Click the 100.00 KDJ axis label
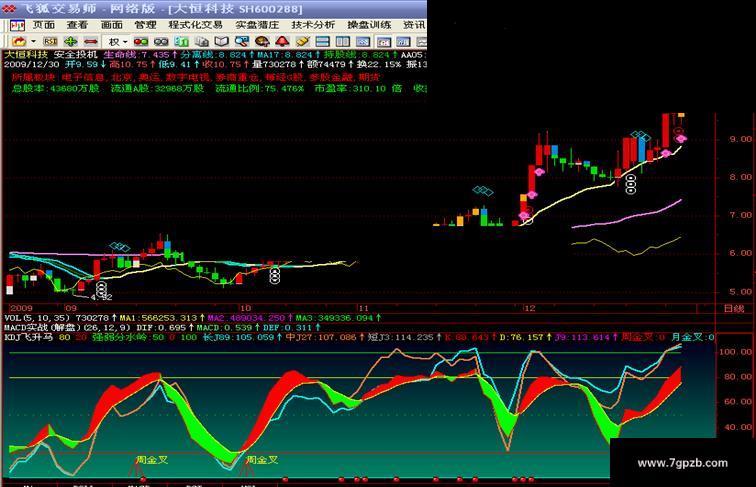The height and width of the screenshot is (487, 756). [x=735, y=352]
